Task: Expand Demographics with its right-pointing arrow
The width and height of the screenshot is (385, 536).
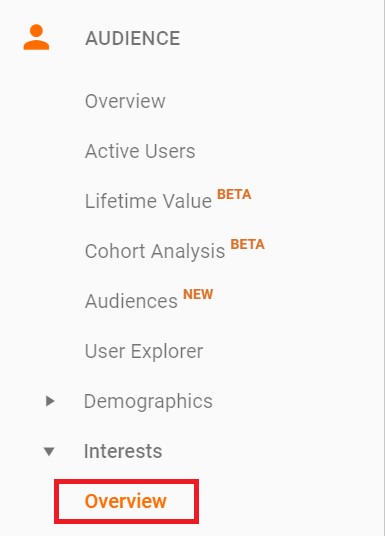Action: 50,401
